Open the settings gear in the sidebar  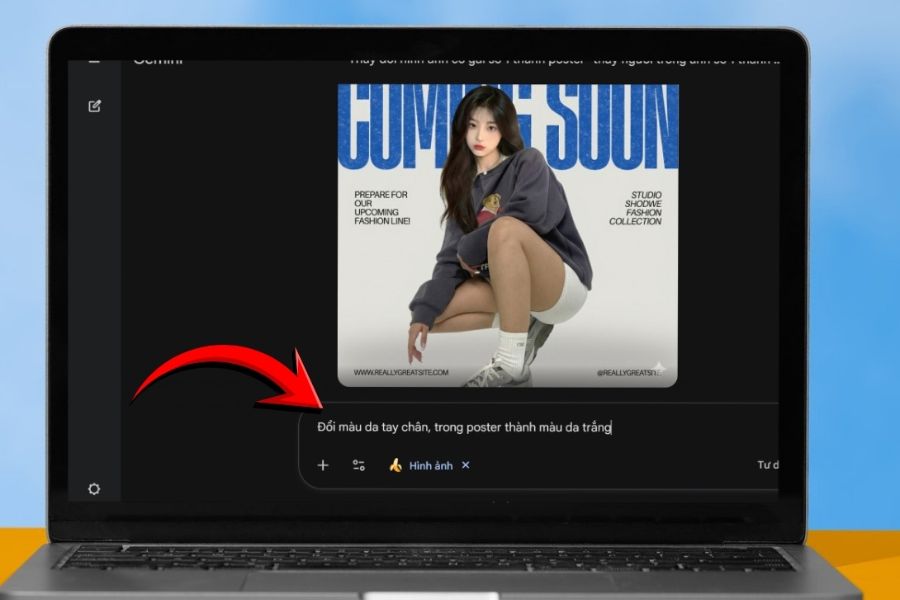coord(94,489)
